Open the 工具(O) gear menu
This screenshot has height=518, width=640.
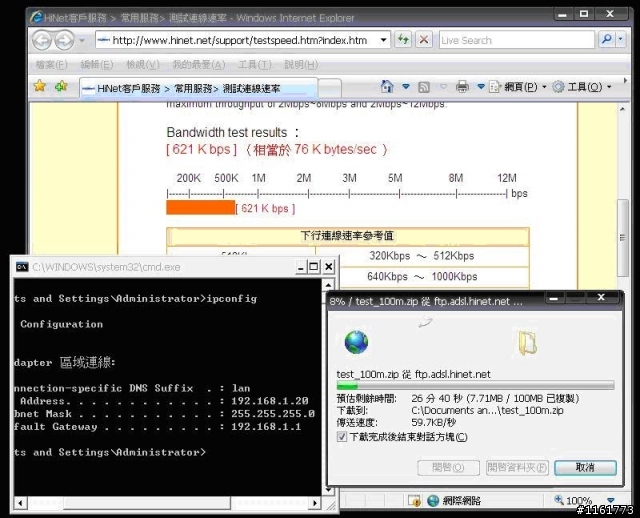[582, 87]
